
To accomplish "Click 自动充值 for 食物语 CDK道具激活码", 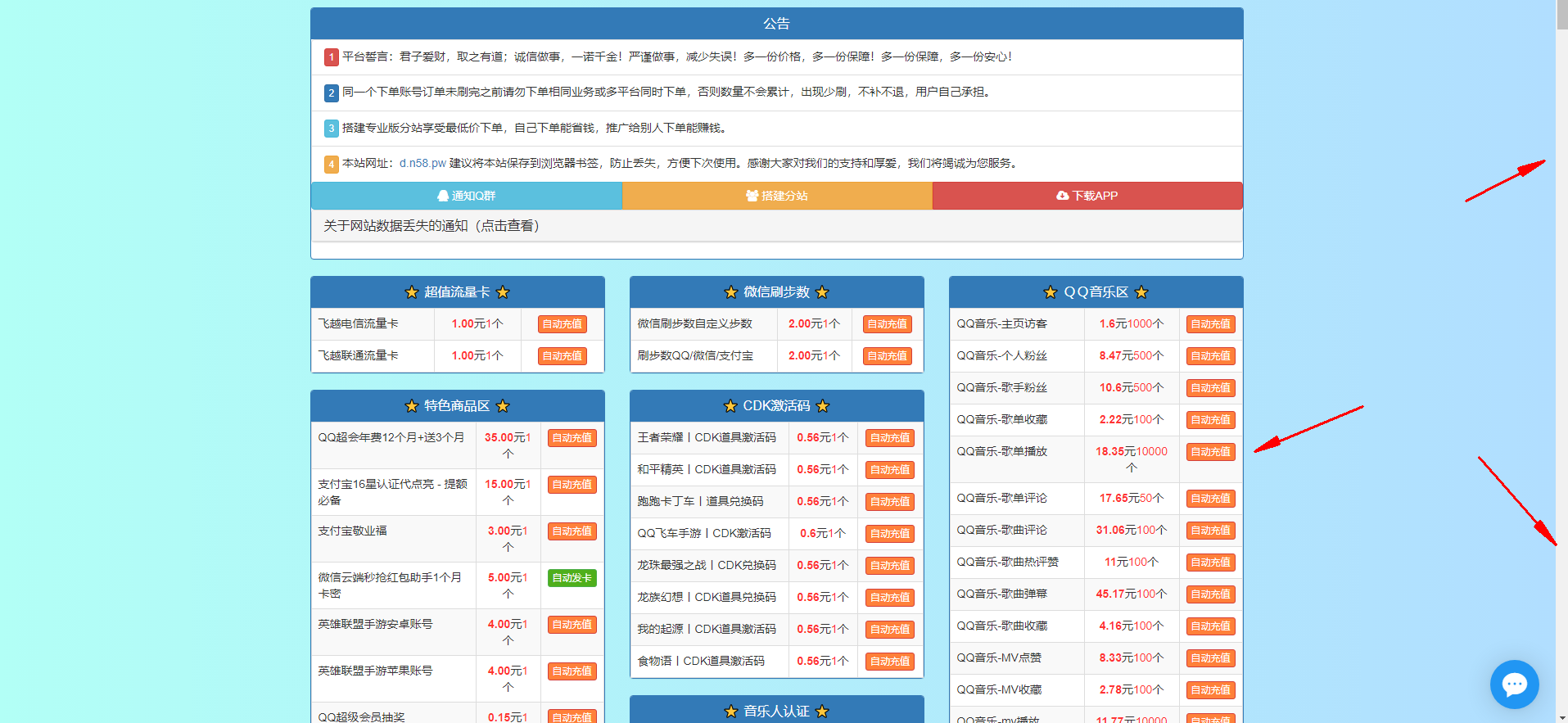I will pyautogui.click(x=890, y=662).
